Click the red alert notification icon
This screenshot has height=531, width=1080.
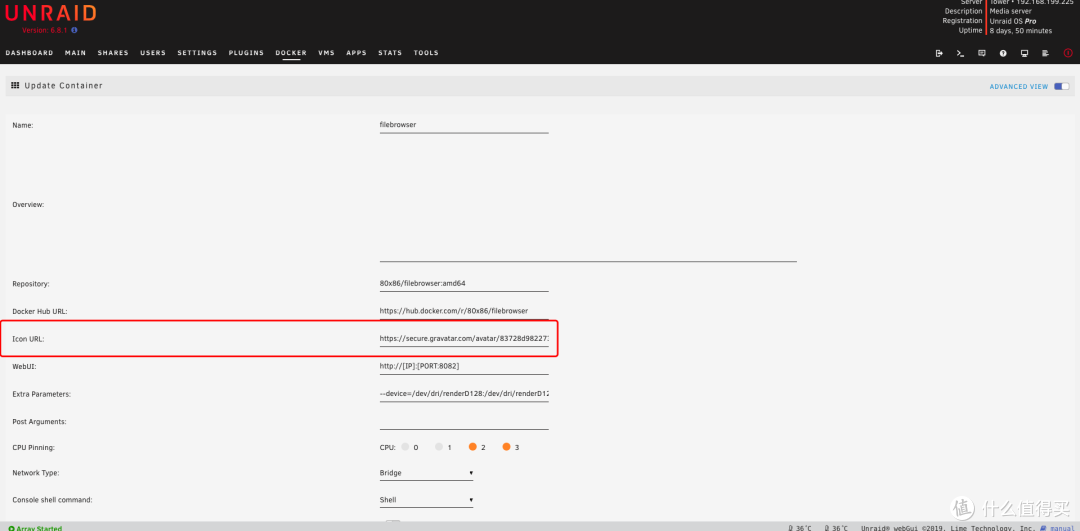1067,53
